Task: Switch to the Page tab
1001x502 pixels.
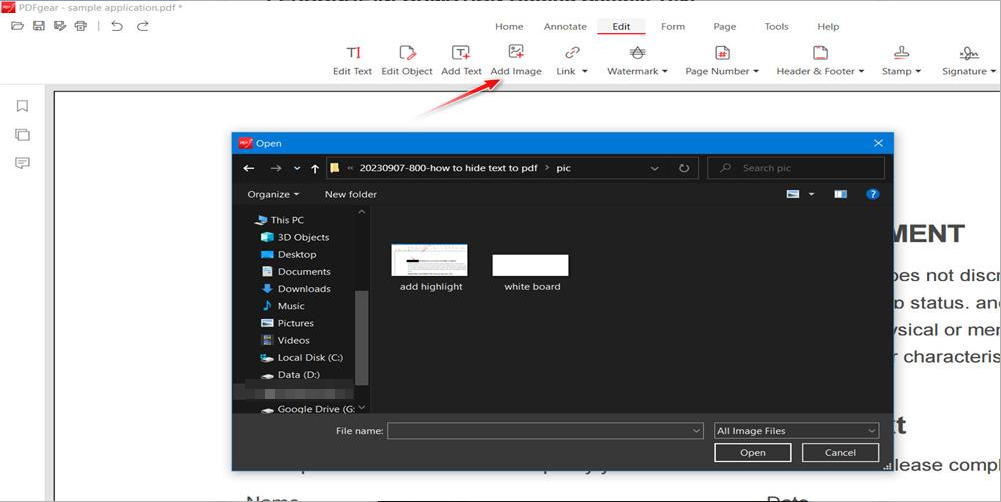Action: pos(725,27)
